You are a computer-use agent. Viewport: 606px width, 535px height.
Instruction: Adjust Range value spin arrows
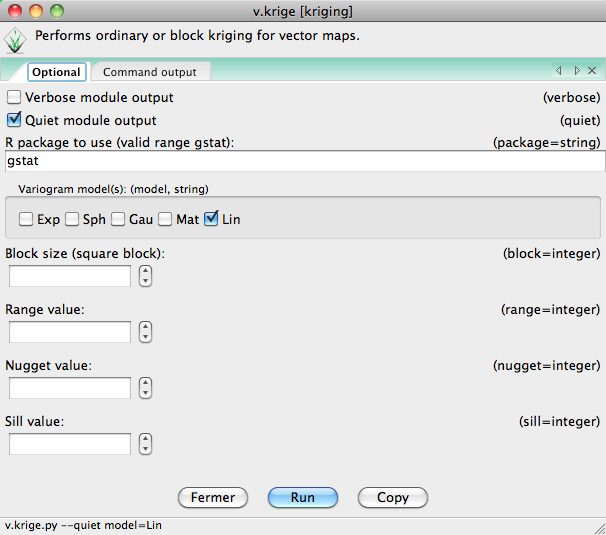146,332
